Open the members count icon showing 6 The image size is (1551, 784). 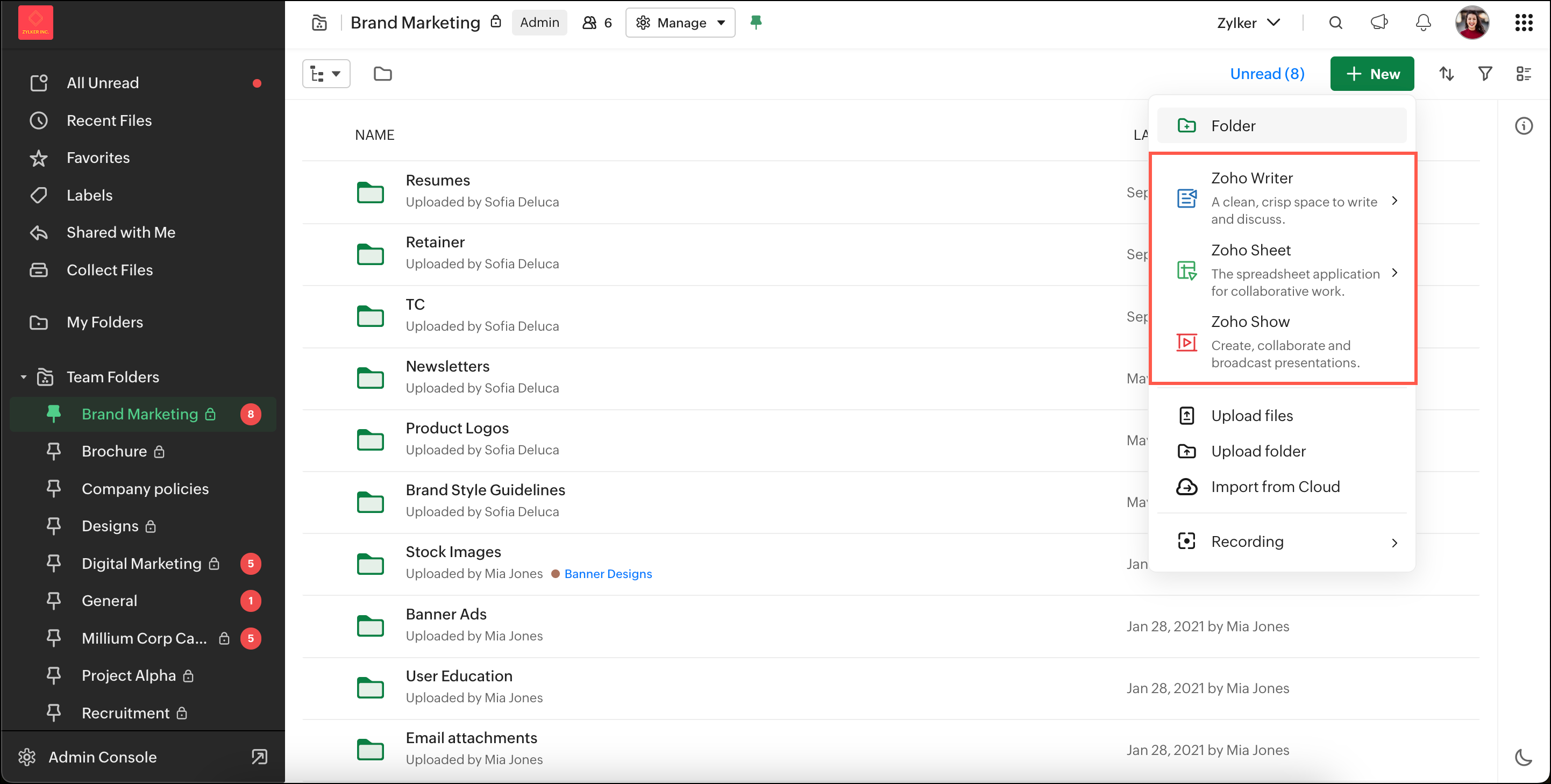(x=597, y=23)
